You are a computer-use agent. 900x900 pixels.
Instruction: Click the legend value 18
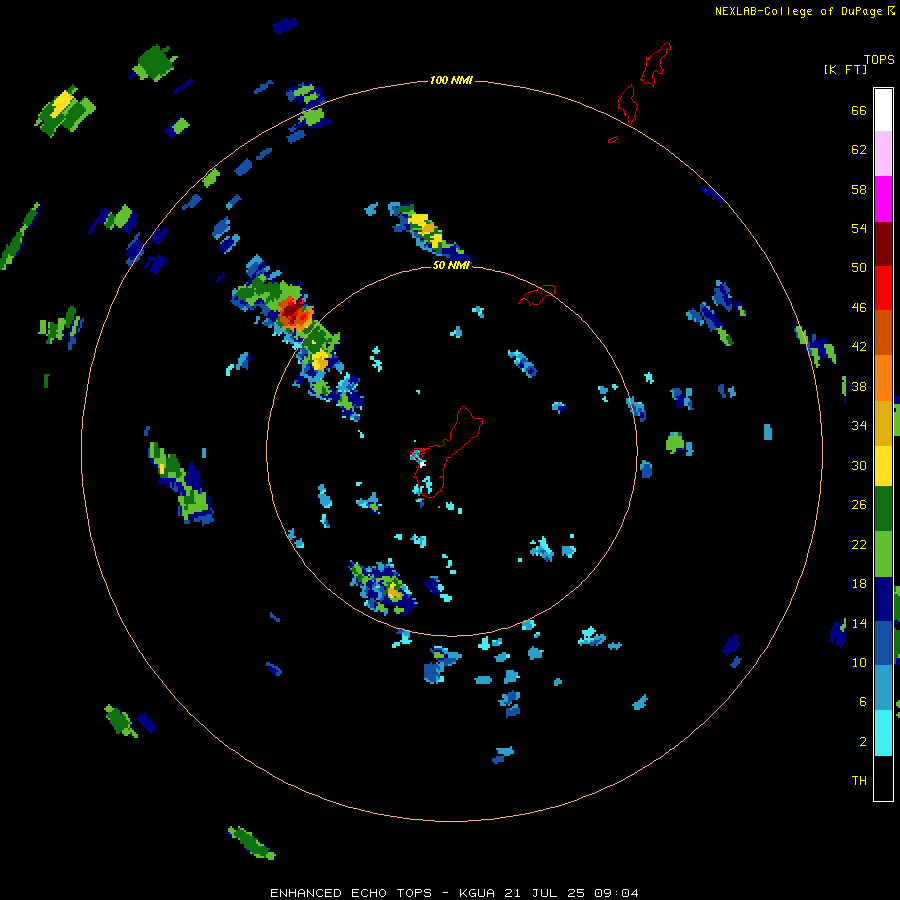point(859,584)
